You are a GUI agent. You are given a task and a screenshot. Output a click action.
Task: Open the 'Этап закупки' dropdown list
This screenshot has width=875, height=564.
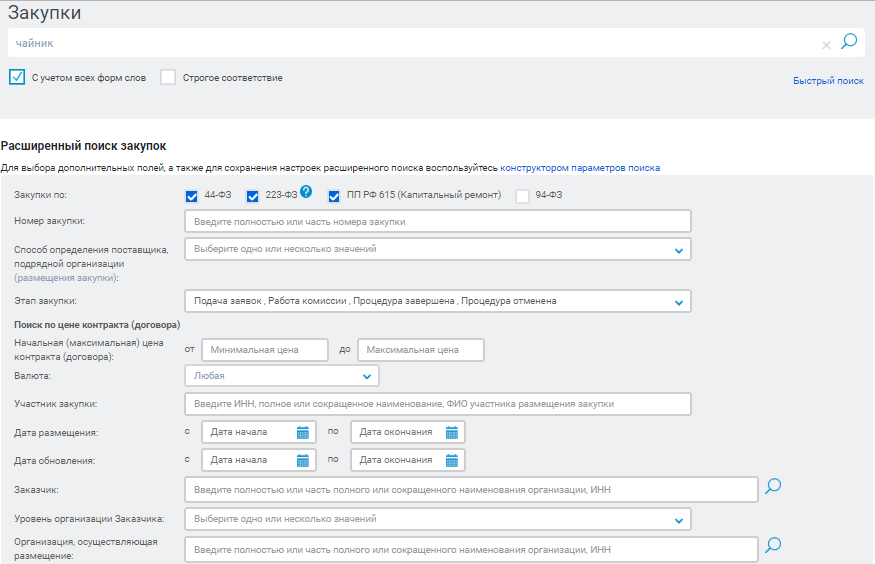click(x=678, y=301)
